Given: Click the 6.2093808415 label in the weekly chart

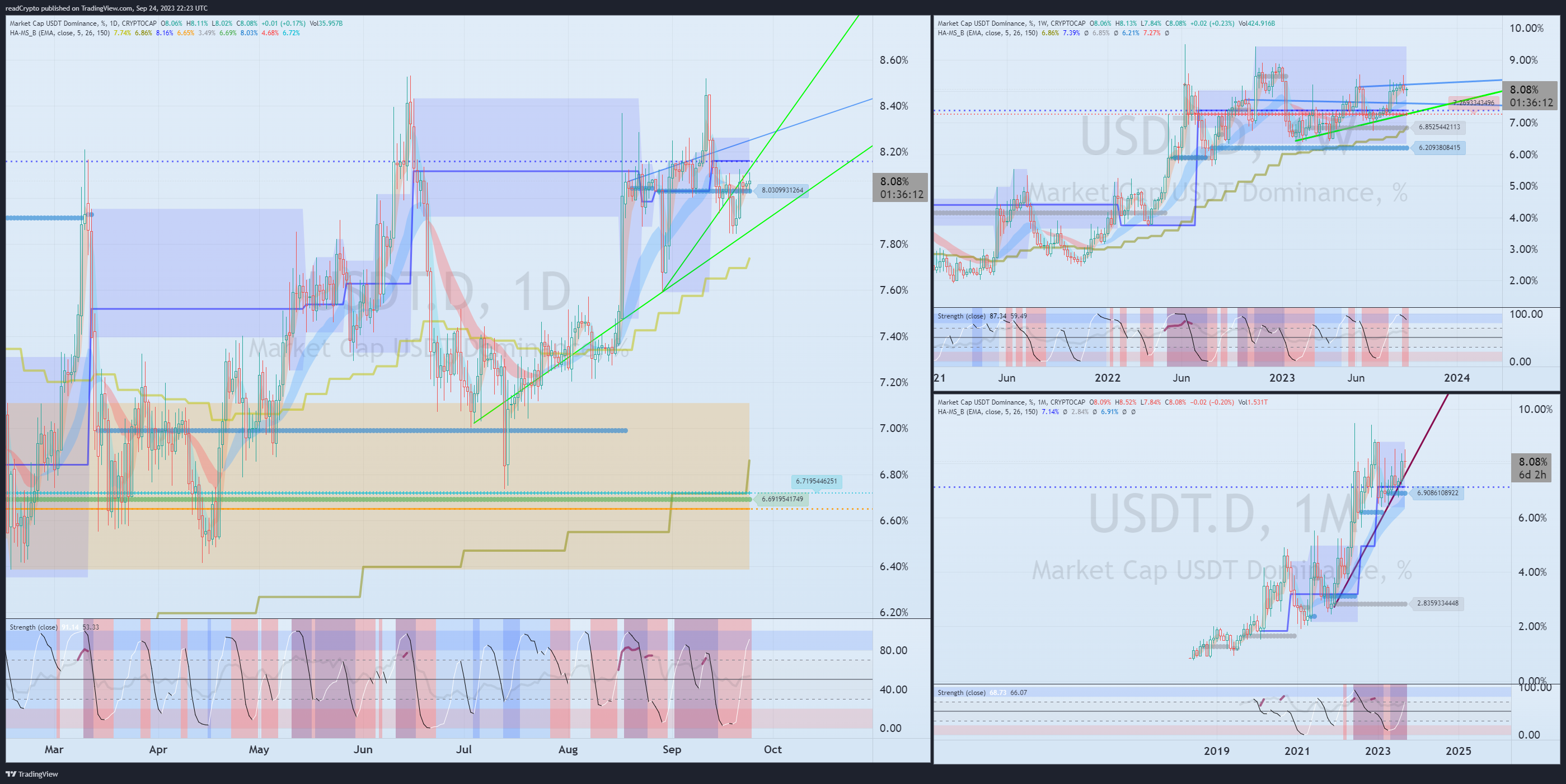Looking at the screenshot, I should [x=1439, y=148].
